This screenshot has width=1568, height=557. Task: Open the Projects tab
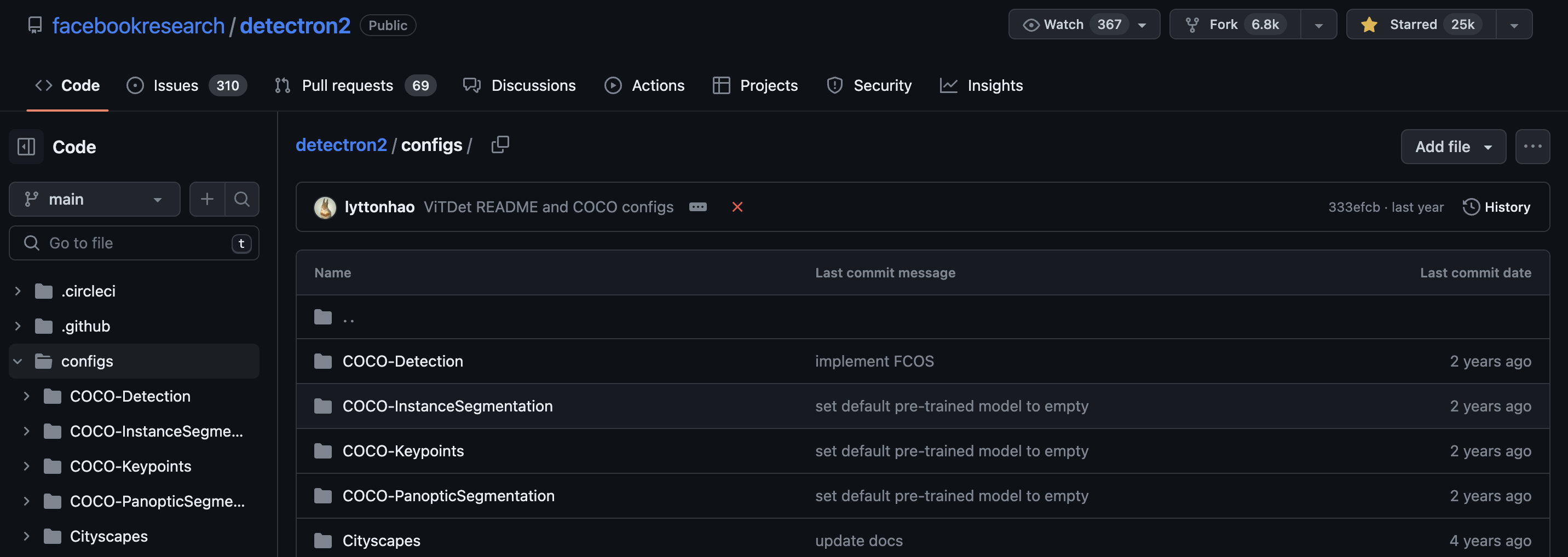[x=756, y=85]
